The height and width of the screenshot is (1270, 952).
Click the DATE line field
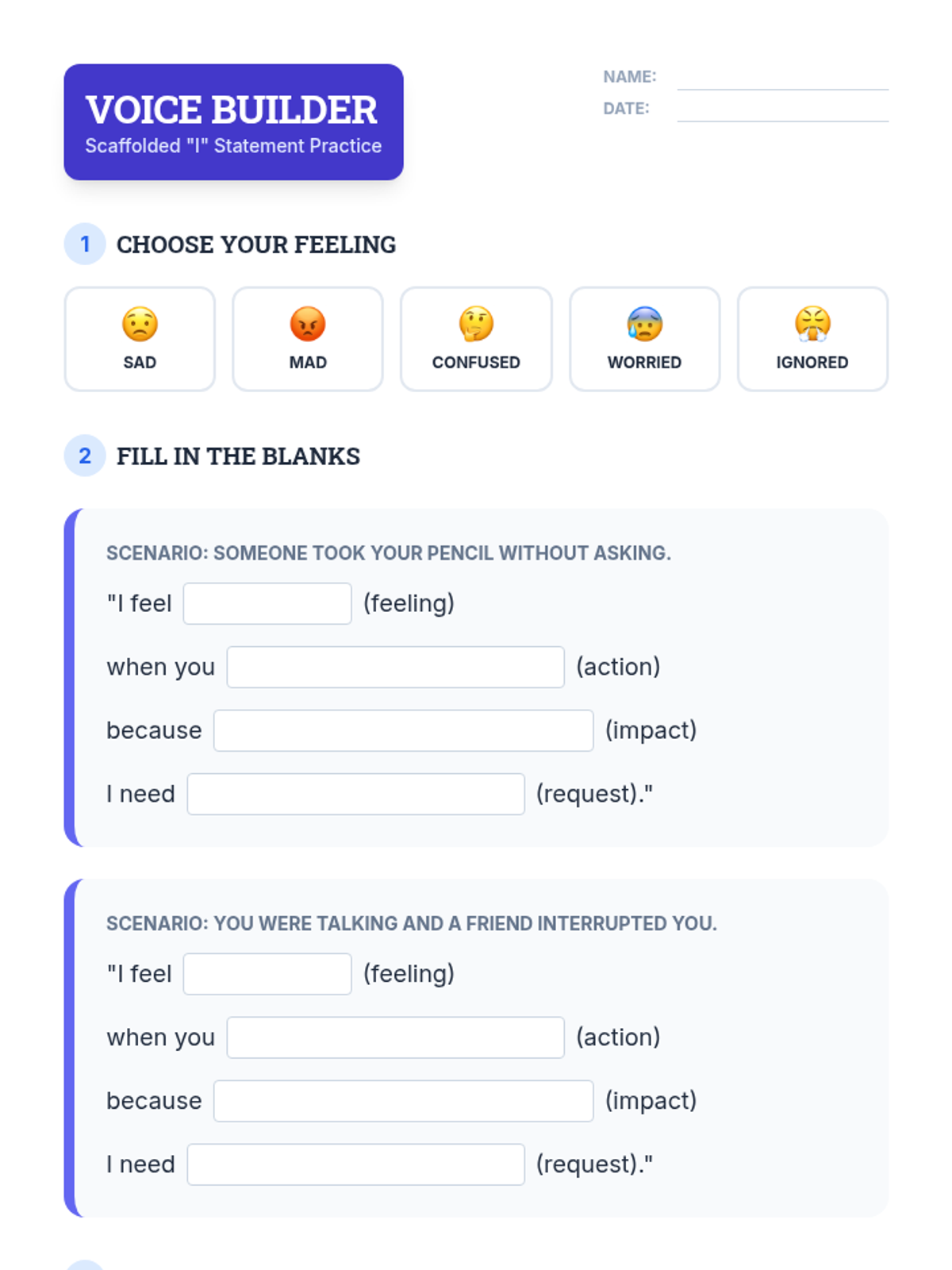click(783, 110)
